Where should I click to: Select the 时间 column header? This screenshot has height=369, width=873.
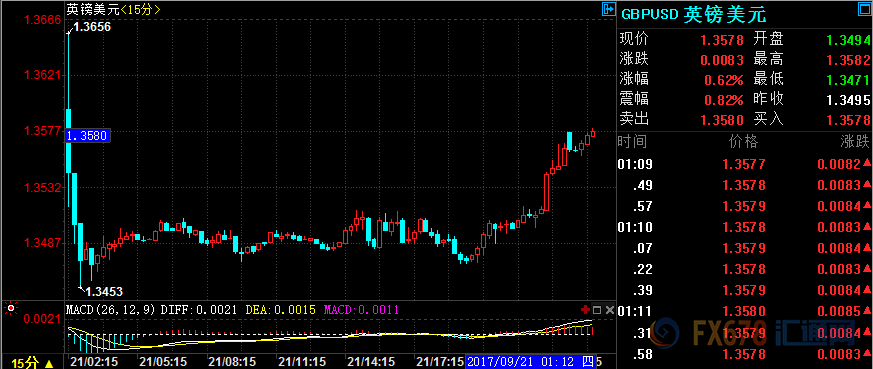pyautogui.click(x=632, y=142)
